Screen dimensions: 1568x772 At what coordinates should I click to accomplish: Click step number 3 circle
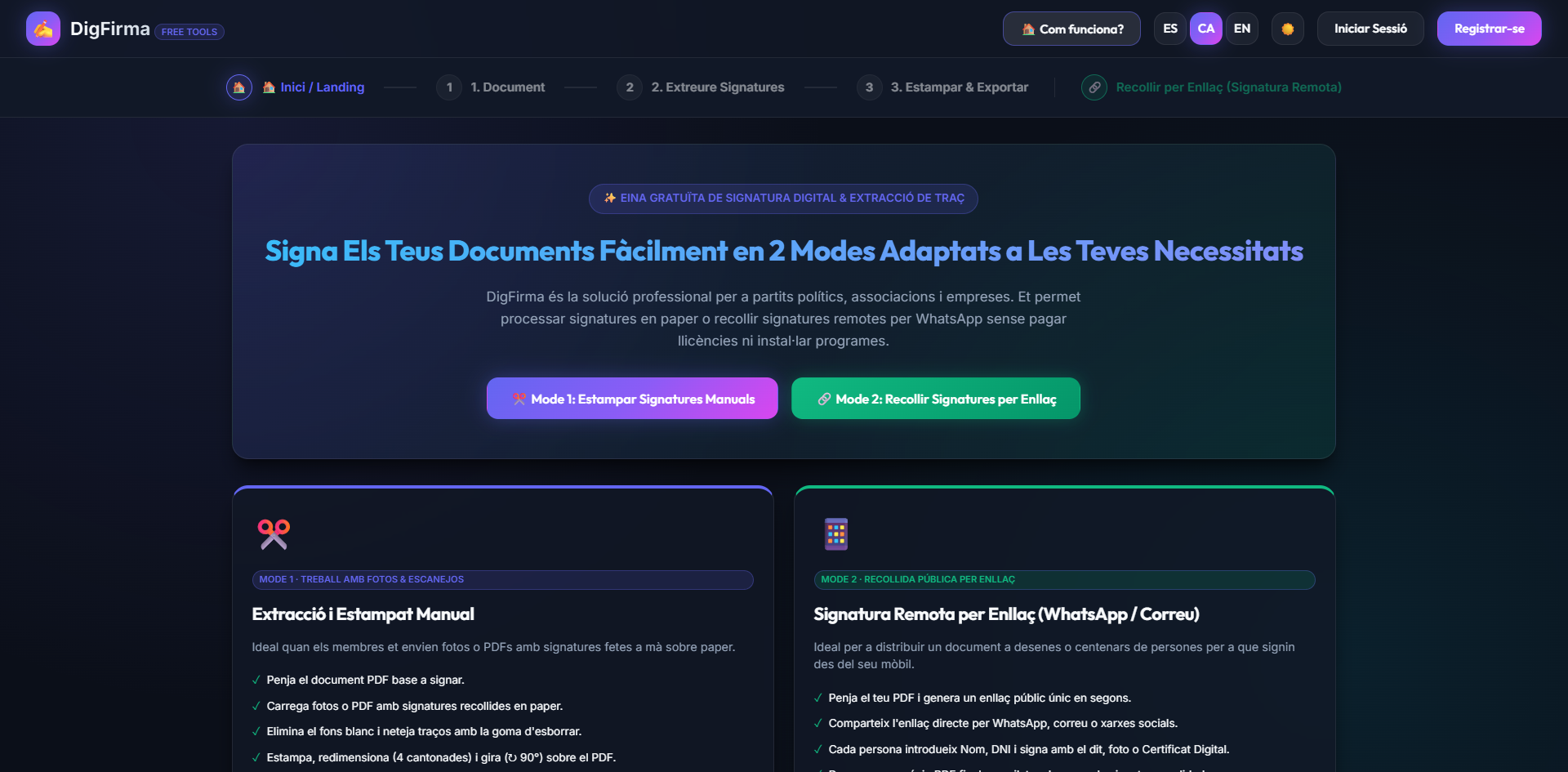[x=870, y=87]
